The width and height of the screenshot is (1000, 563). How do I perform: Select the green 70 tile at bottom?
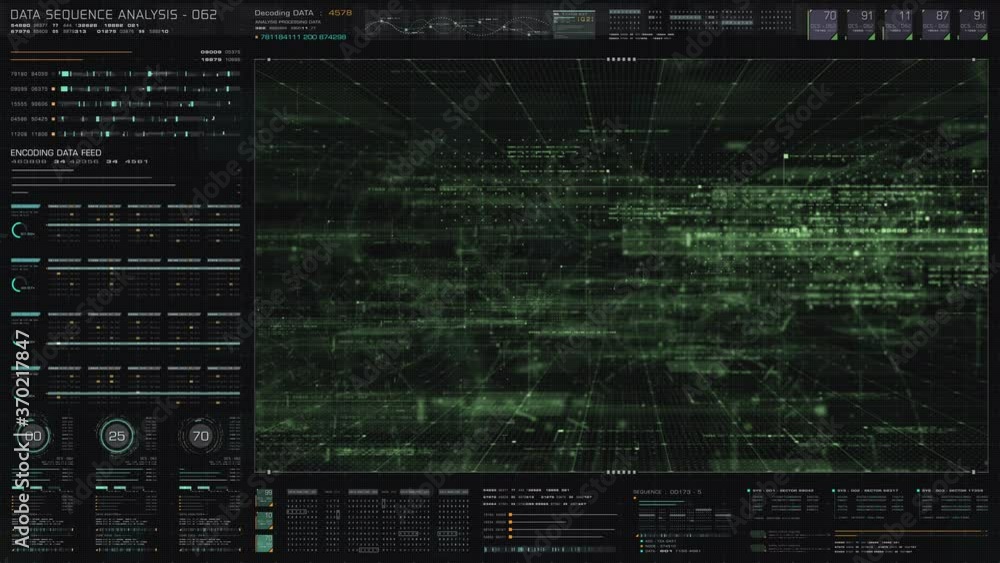point(265,543)
